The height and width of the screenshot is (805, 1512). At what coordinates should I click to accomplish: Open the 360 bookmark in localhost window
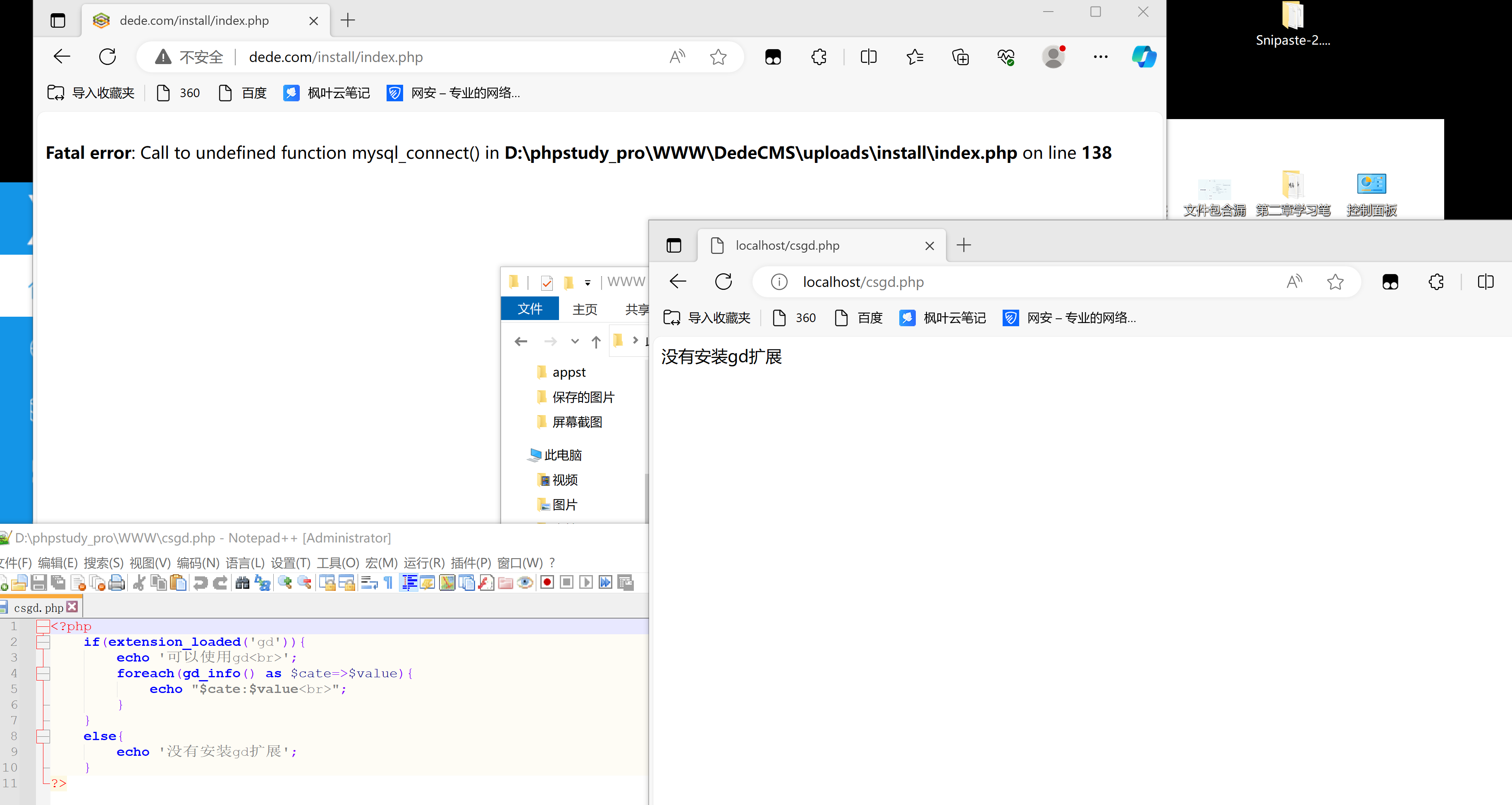(794, 318)
